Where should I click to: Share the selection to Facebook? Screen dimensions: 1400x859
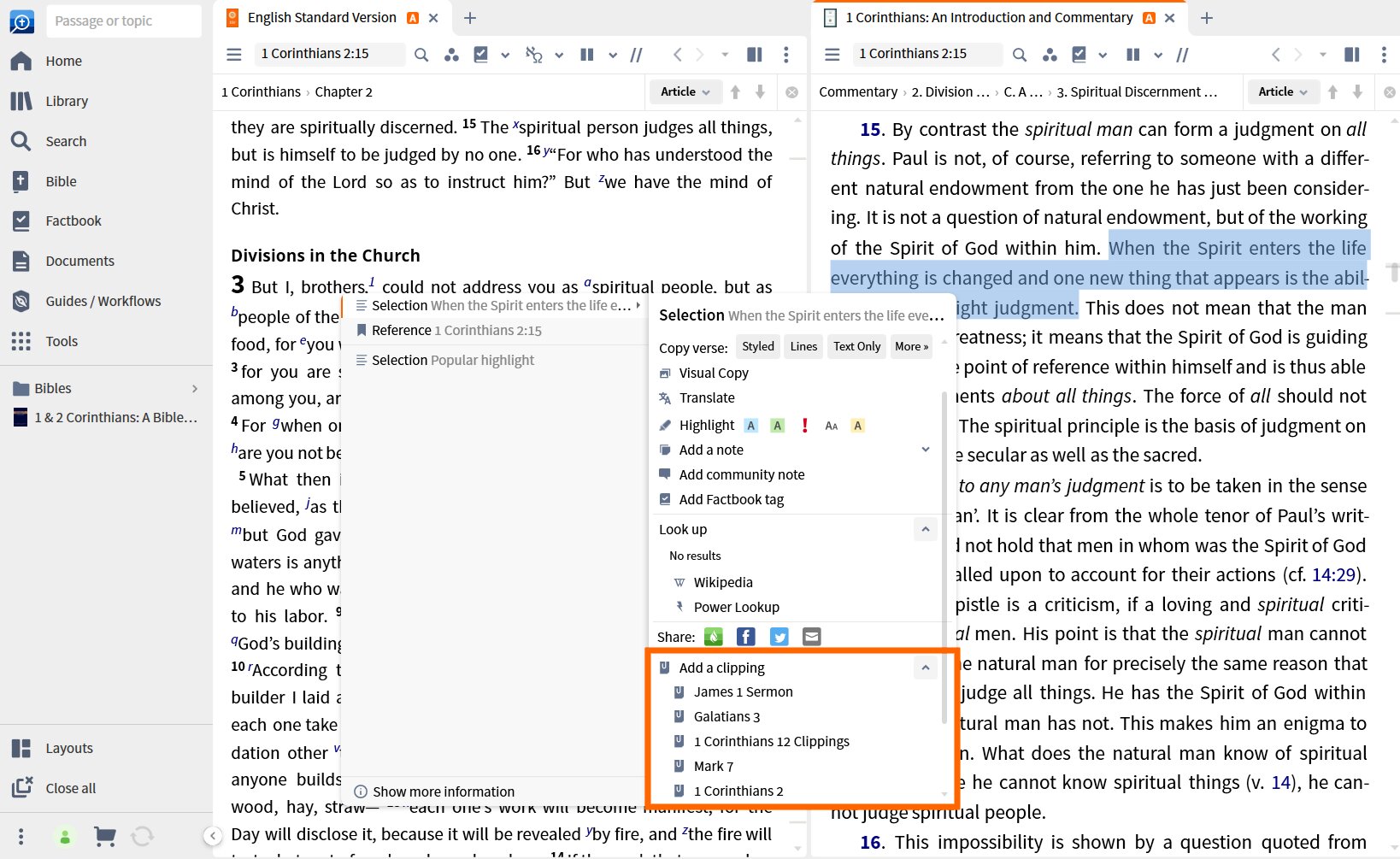click(746, 637)
